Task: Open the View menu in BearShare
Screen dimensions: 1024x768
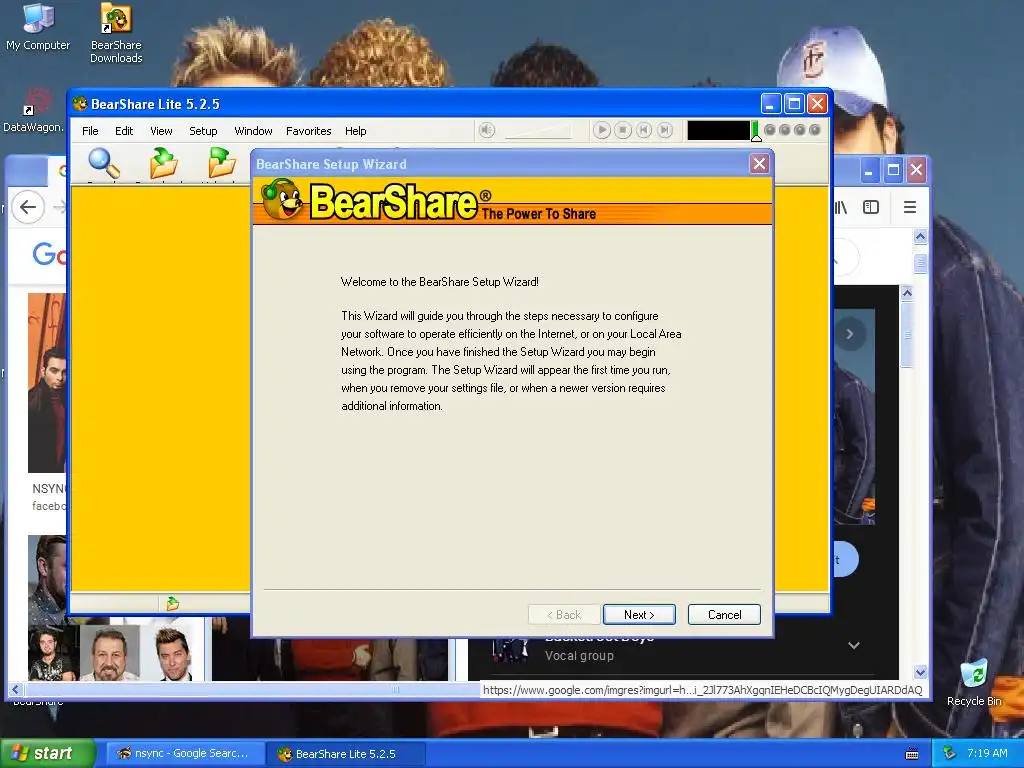Action: [x=161, y=131]
